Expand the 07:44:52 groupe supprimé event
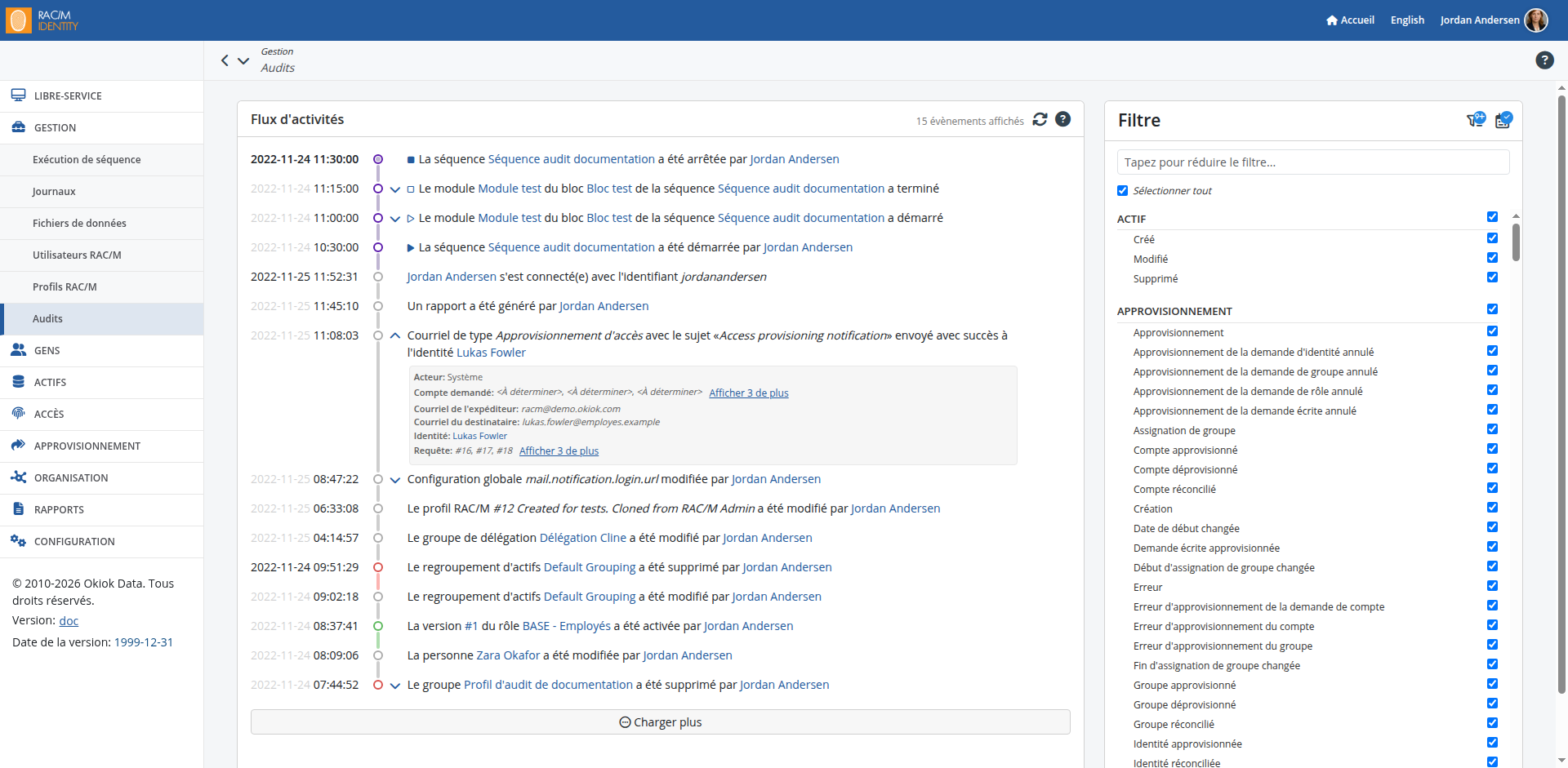The width and height of the screenshot is (1568, 768). point(395,686)
